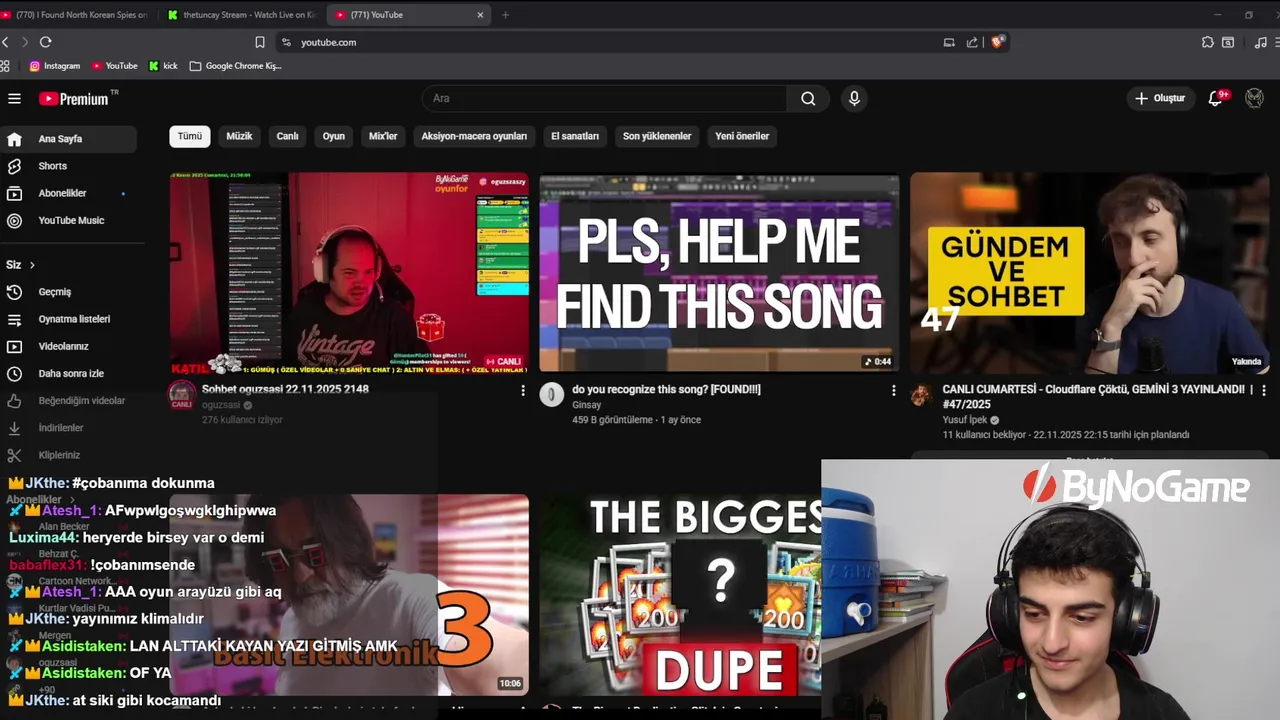Open Shorts in the sidebar
Viewport: 1280px width, 720px height.
68,166
